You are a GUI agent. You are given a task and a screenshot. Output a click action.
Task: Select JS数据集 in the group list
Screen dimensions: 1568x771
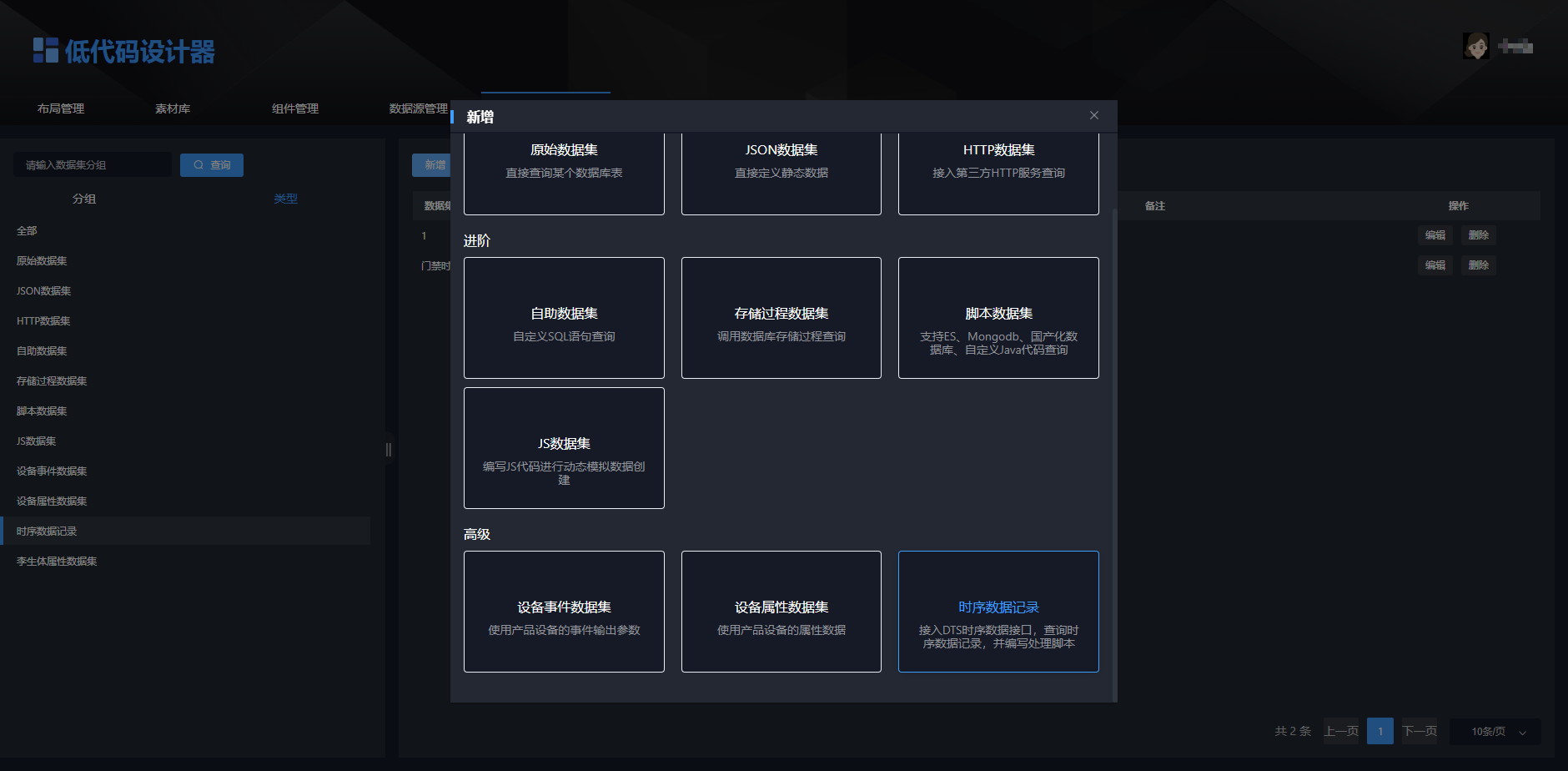185,441
